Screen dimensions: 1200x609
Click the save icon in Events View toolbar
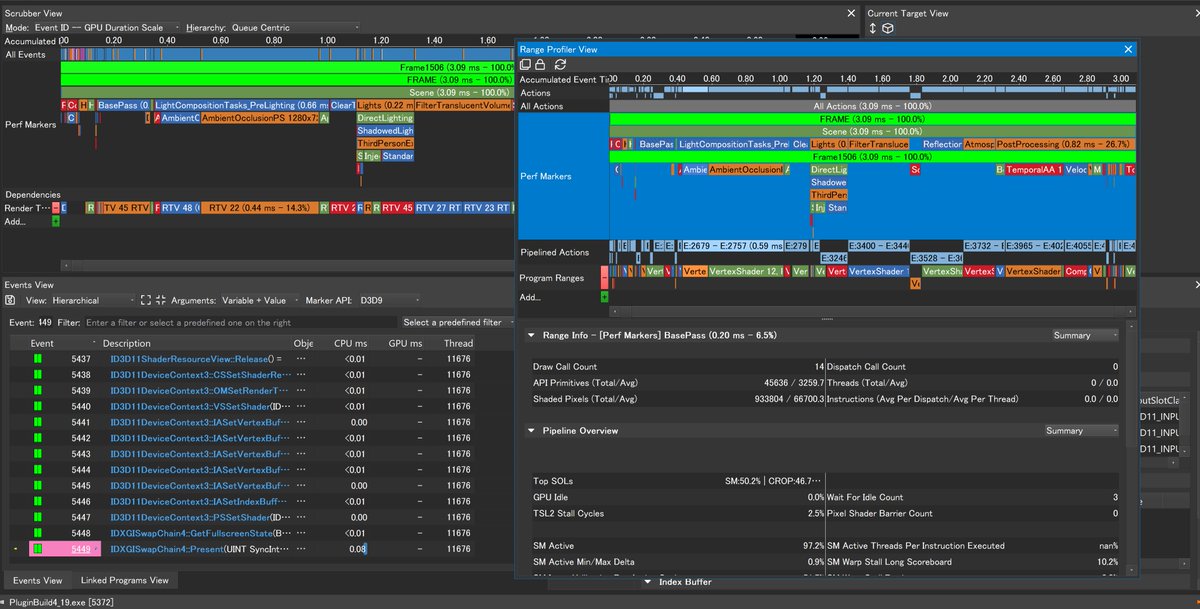[x=10, y=300]
